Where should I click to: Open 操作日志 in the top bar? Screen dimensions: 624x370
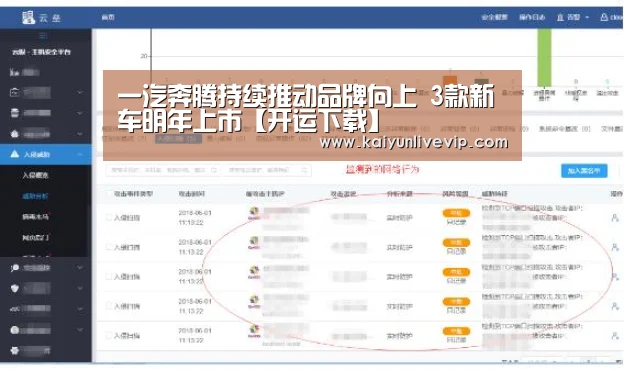pyautogui.click(x=532, y=18)
